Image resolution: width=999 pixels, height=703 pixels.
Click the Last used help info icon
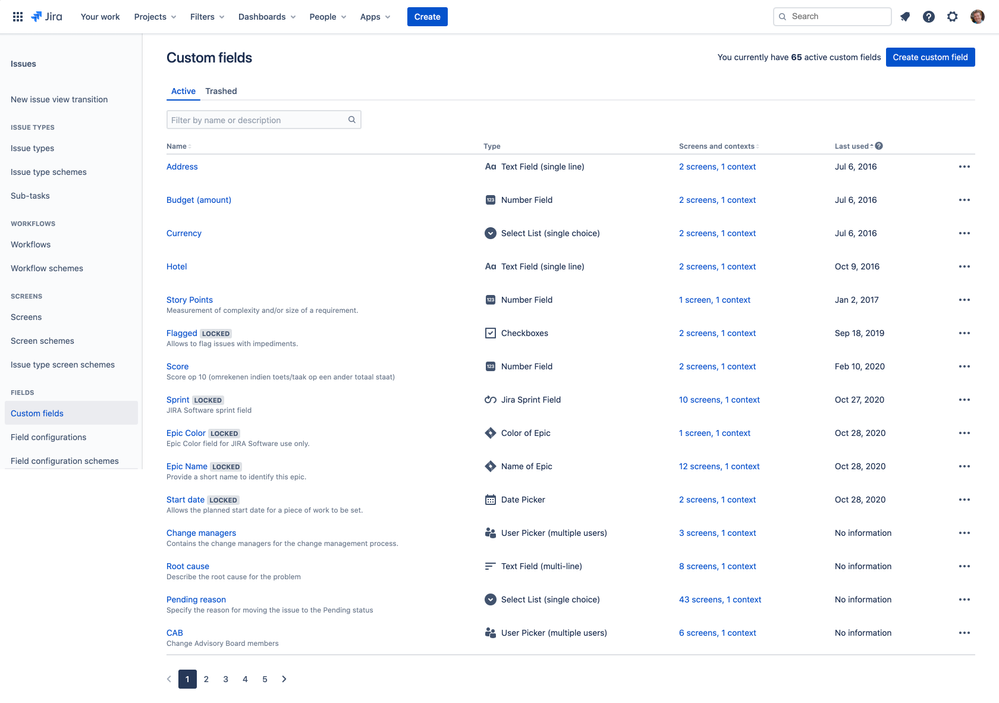pyautogui.click(x=879, y=146)
